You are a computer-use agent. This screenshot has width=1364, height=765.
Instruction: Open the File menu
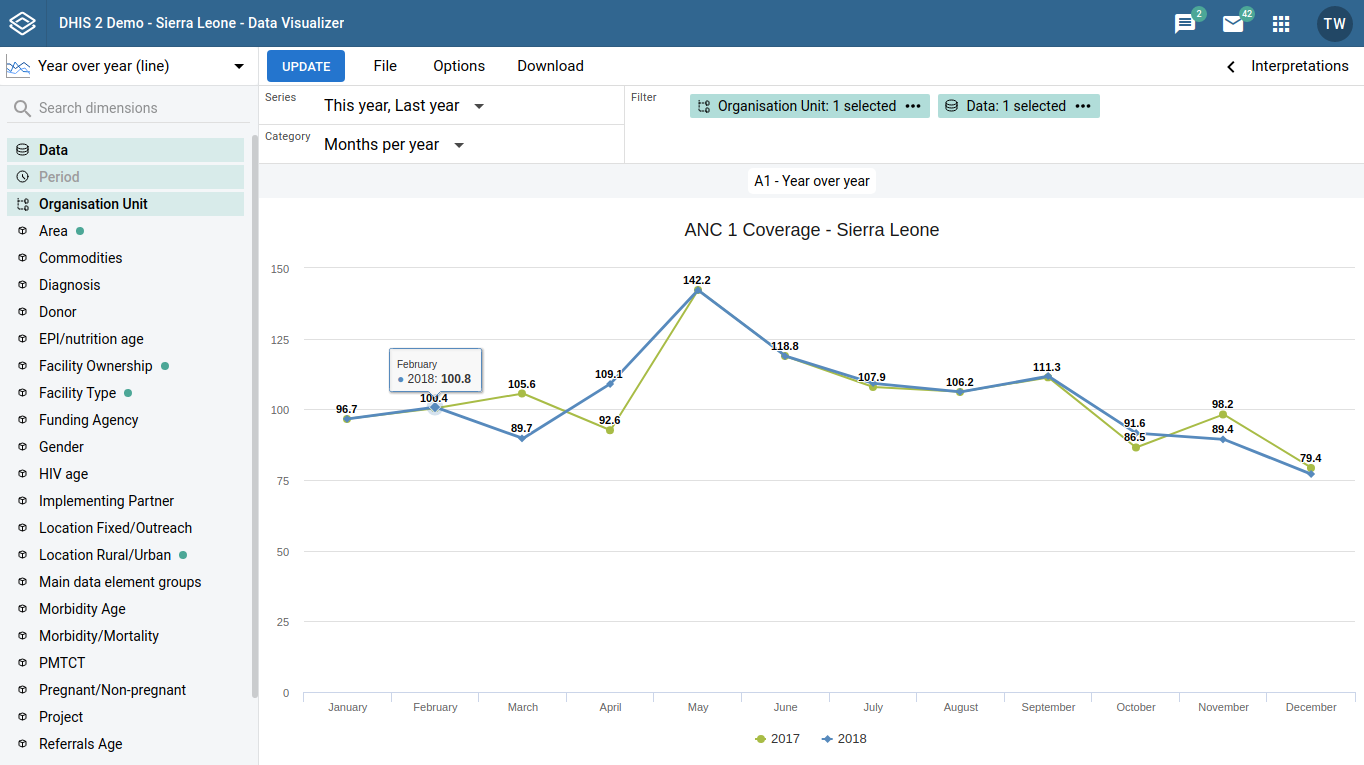385,65
